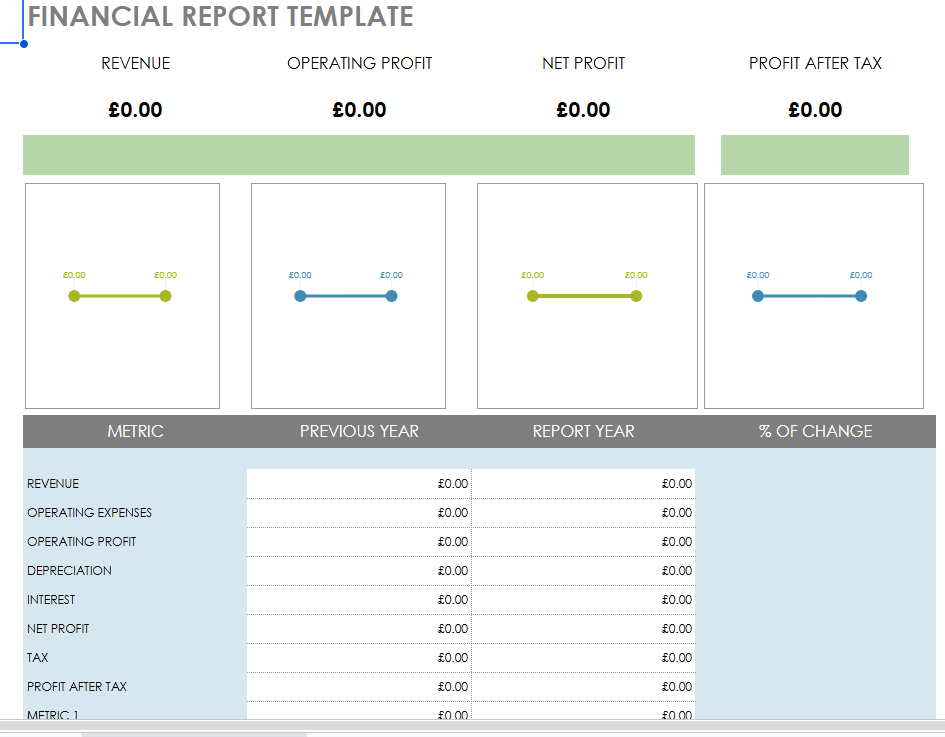This screenshot has height=737, width=945.
Task: Select the bold £0.00 total under the NET PROFIT heading
Action: (583, 110)
